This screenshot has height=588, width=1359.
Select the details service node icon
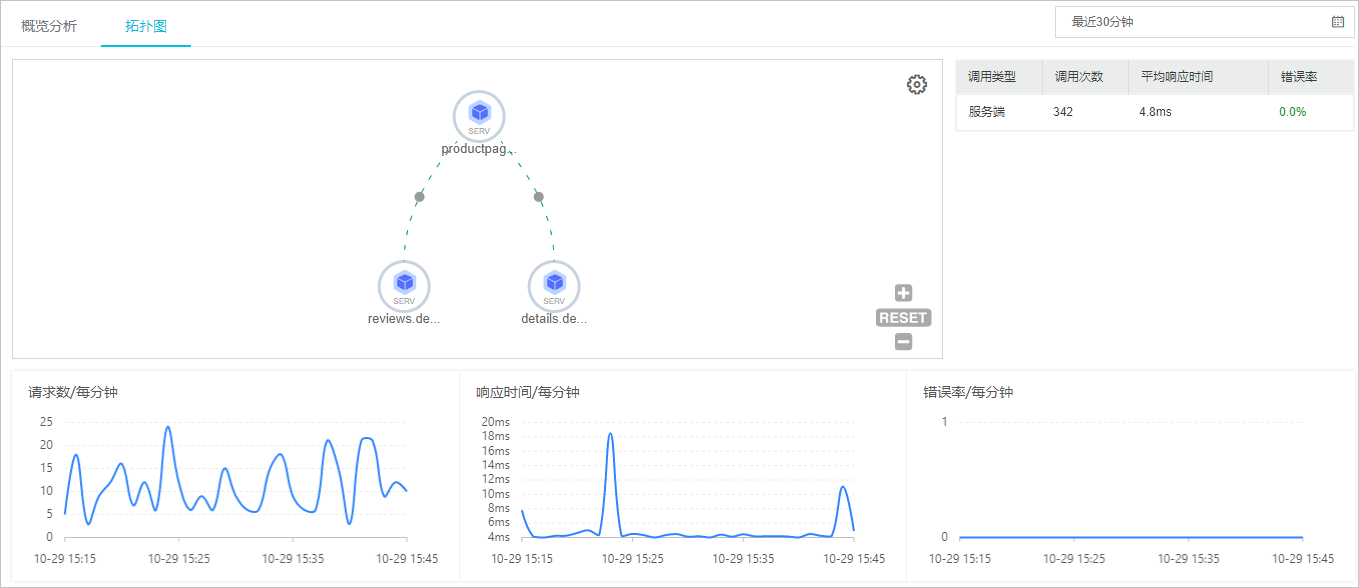[x=554, y=285]
